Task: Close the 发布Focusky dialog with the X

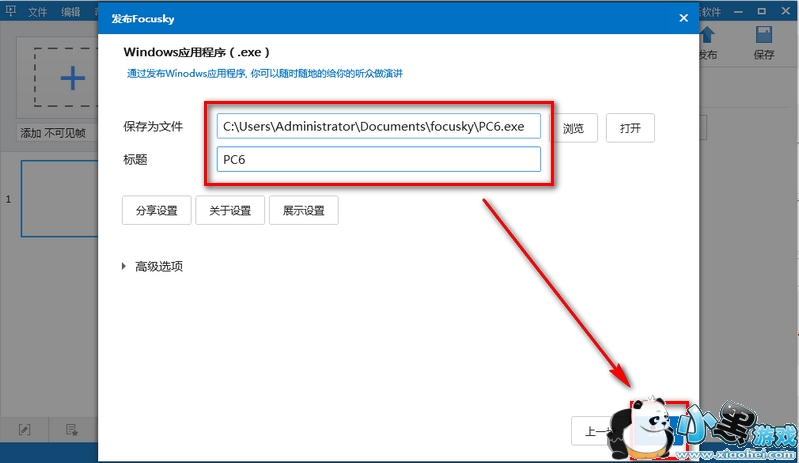Action: [683, 18]
